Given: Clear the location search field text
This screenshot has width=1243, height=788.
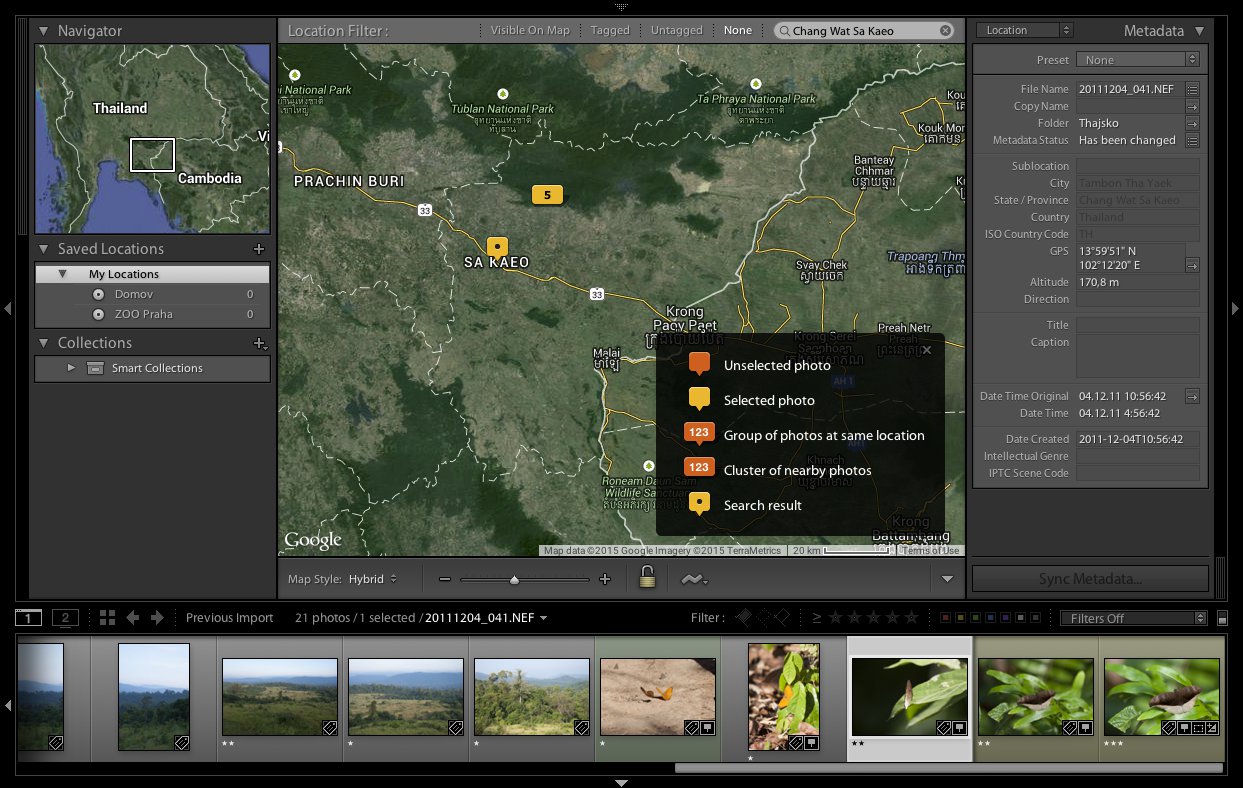Looking at the screenshot, I should tap(945, 31).
